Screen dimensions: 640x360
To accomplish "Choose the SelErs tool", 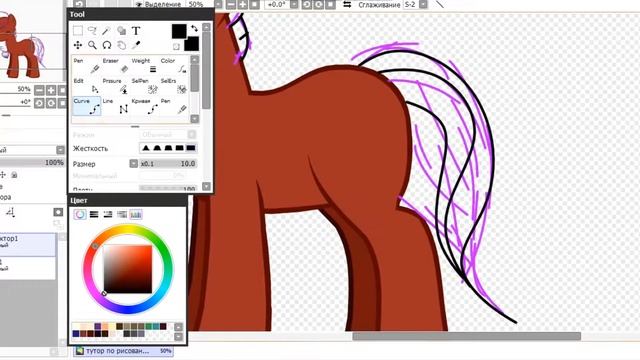I will pos(174,86).
